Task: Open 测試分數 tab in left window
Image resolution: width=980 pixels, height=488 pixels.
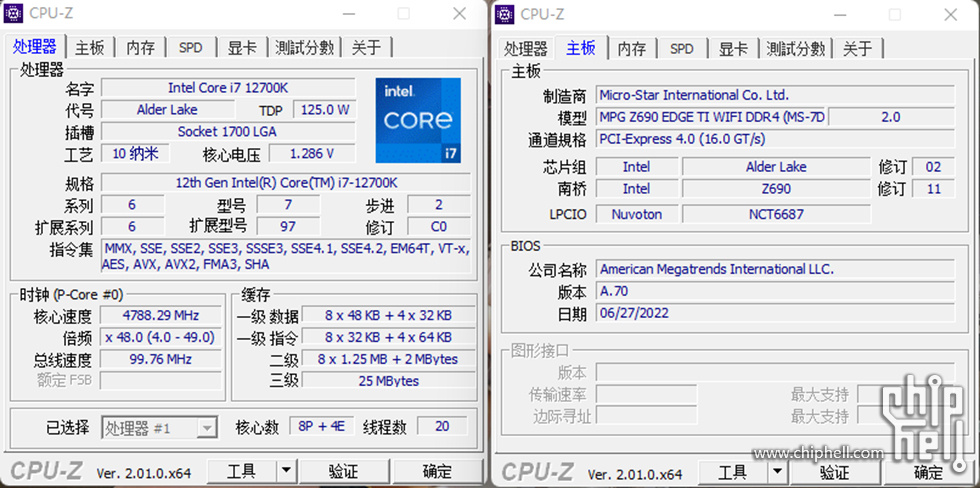Action: 304,48
